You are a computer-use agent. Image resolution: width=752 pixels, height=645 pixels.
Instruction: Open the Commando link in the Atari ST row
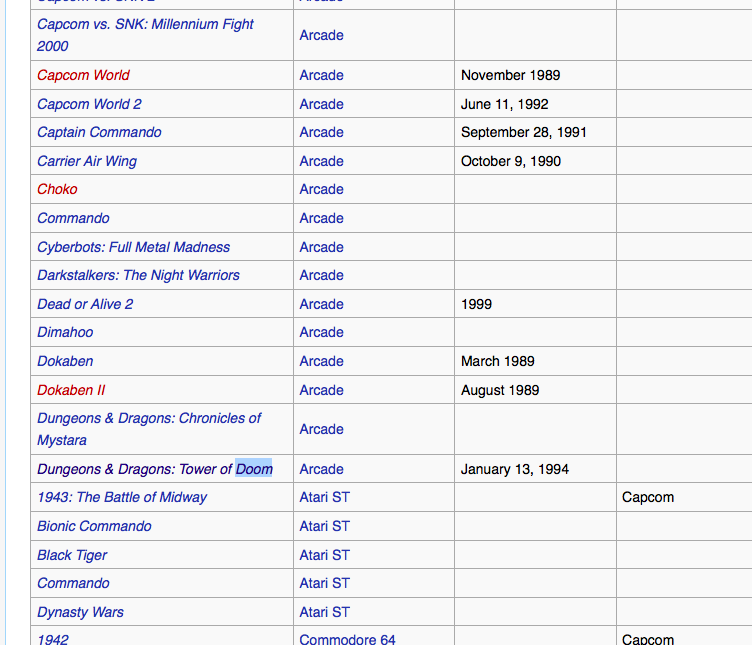click(73, 583)
